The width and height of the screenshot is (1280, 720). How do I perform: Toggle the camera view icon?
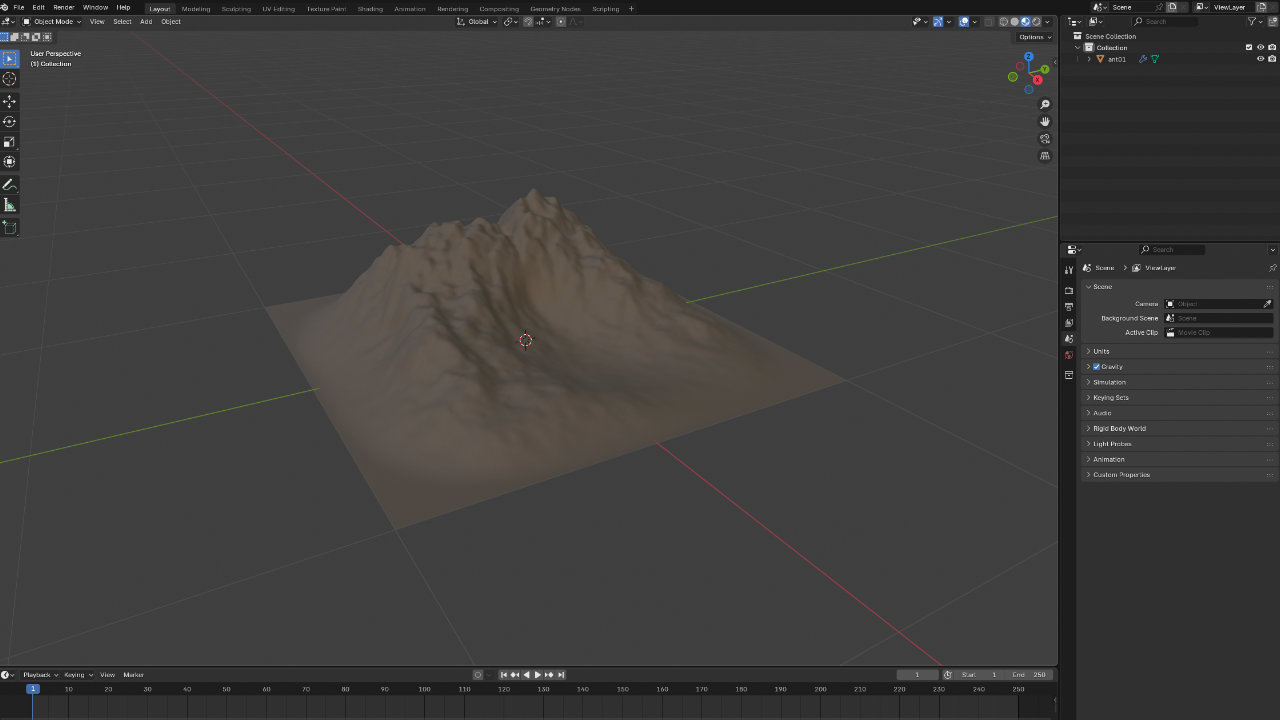[x=1045, y=139]
